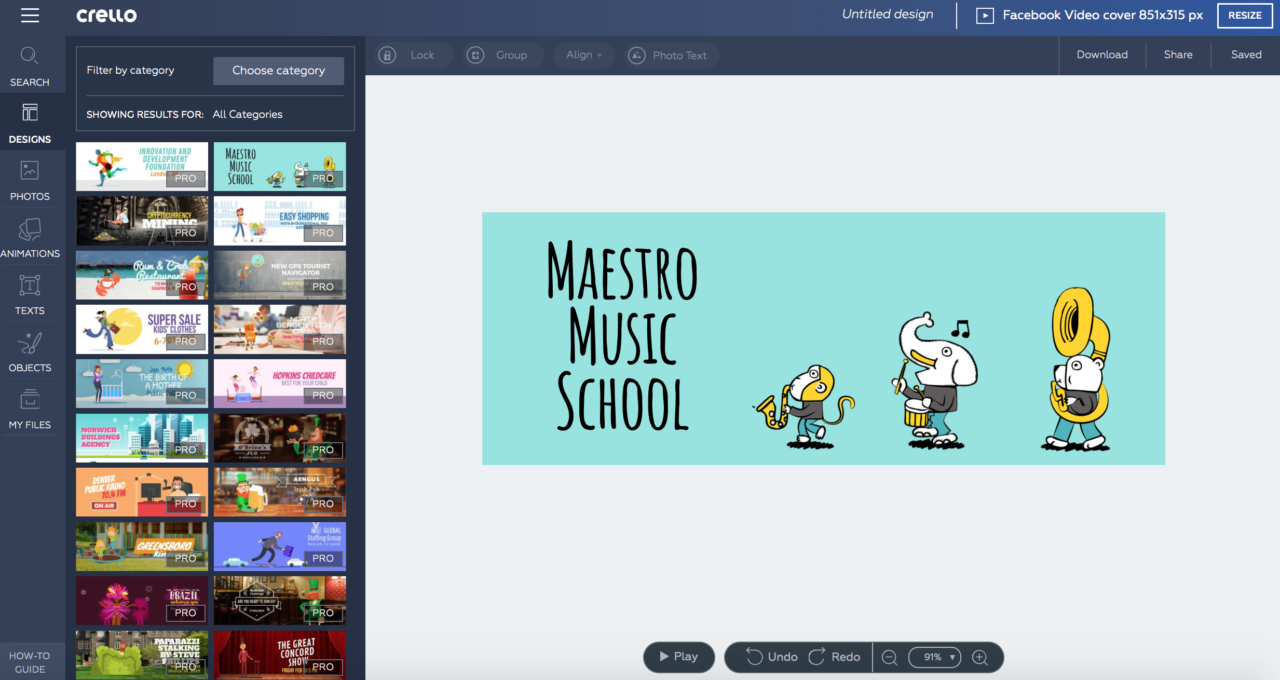
Task: Open the Animations sidebar panel
Action: coord(30,238)
